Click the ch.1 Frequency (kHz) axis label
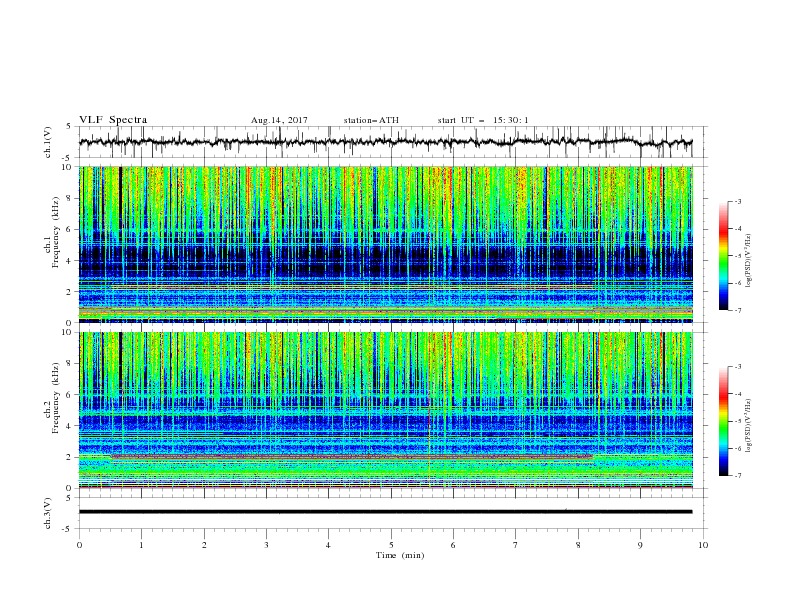This screenshot has width=792, height=612. (x=52, y=233)
